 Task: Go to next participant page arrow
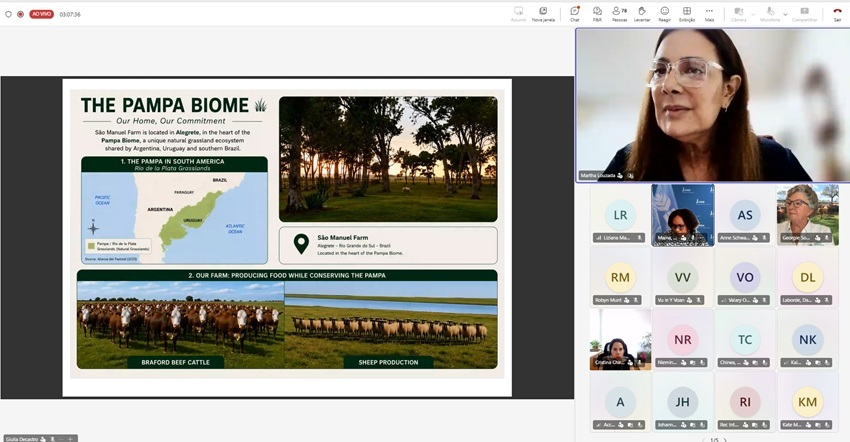pos(725,439)
